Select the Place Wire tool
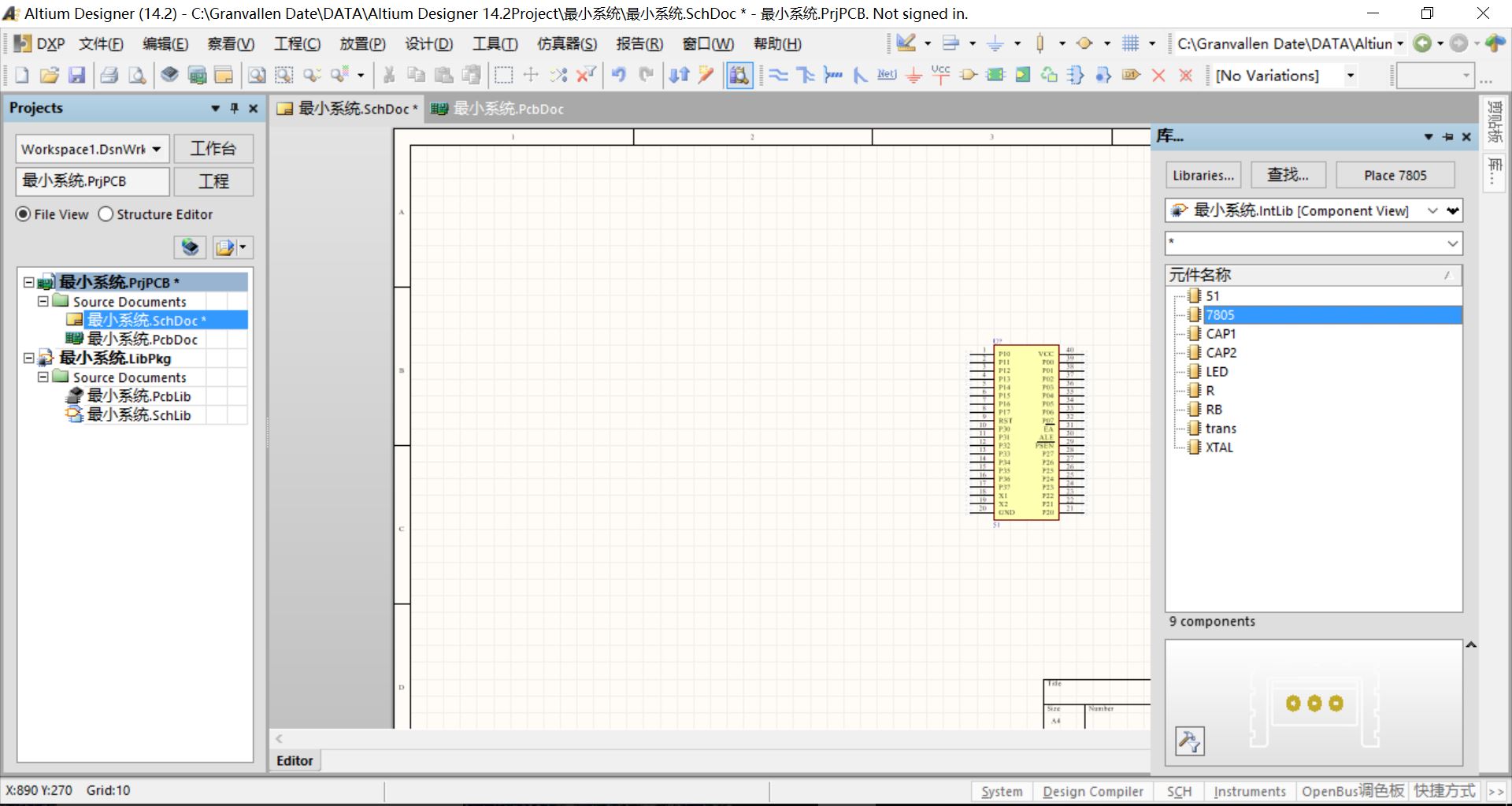Viewport: 1512px width, 806px height. click(778, 76)
